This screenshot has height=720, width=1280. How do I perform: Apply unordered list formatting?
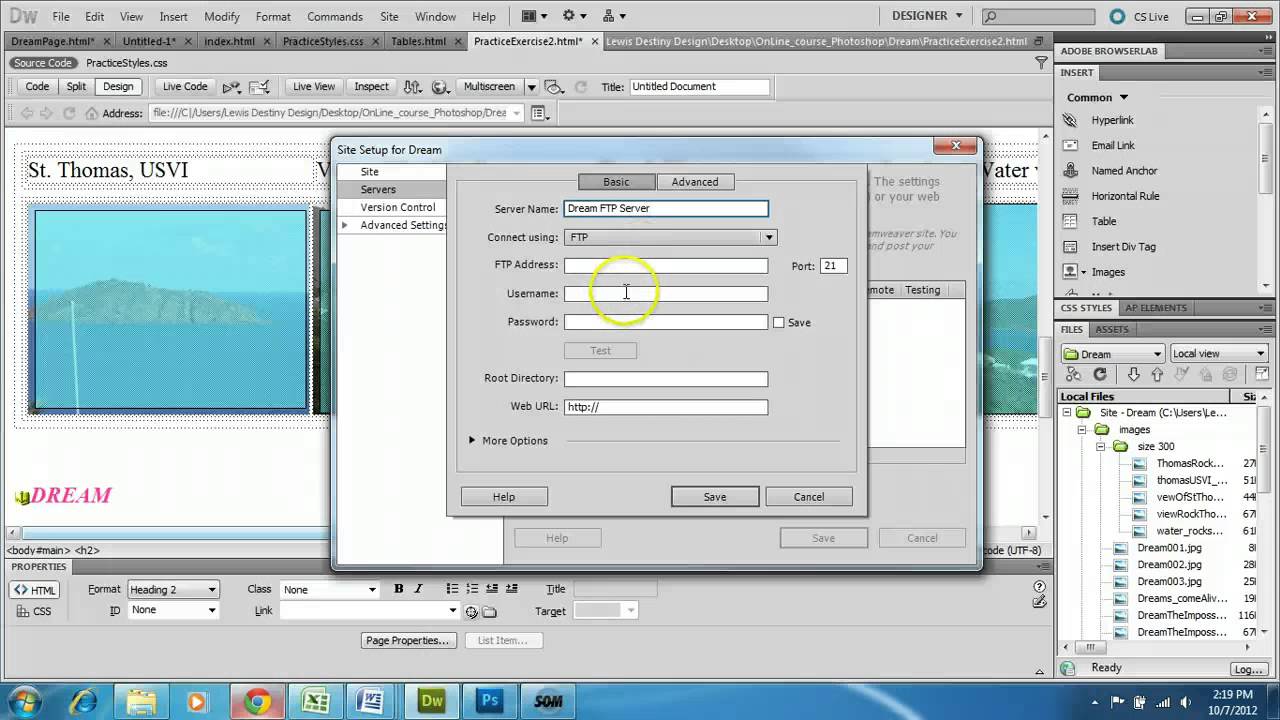click(452, 589)
